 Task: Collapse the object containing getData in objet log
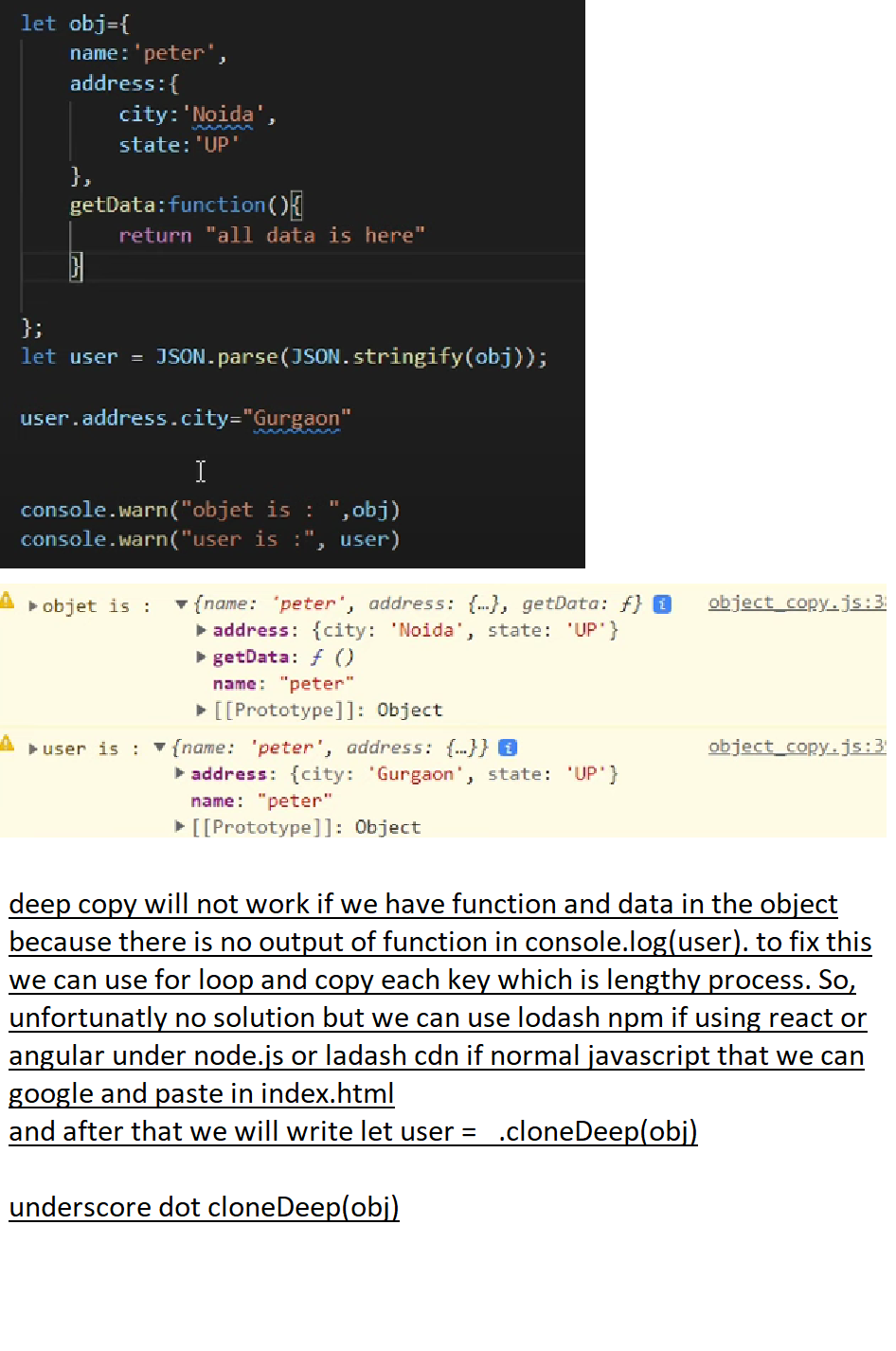point(181,604)
